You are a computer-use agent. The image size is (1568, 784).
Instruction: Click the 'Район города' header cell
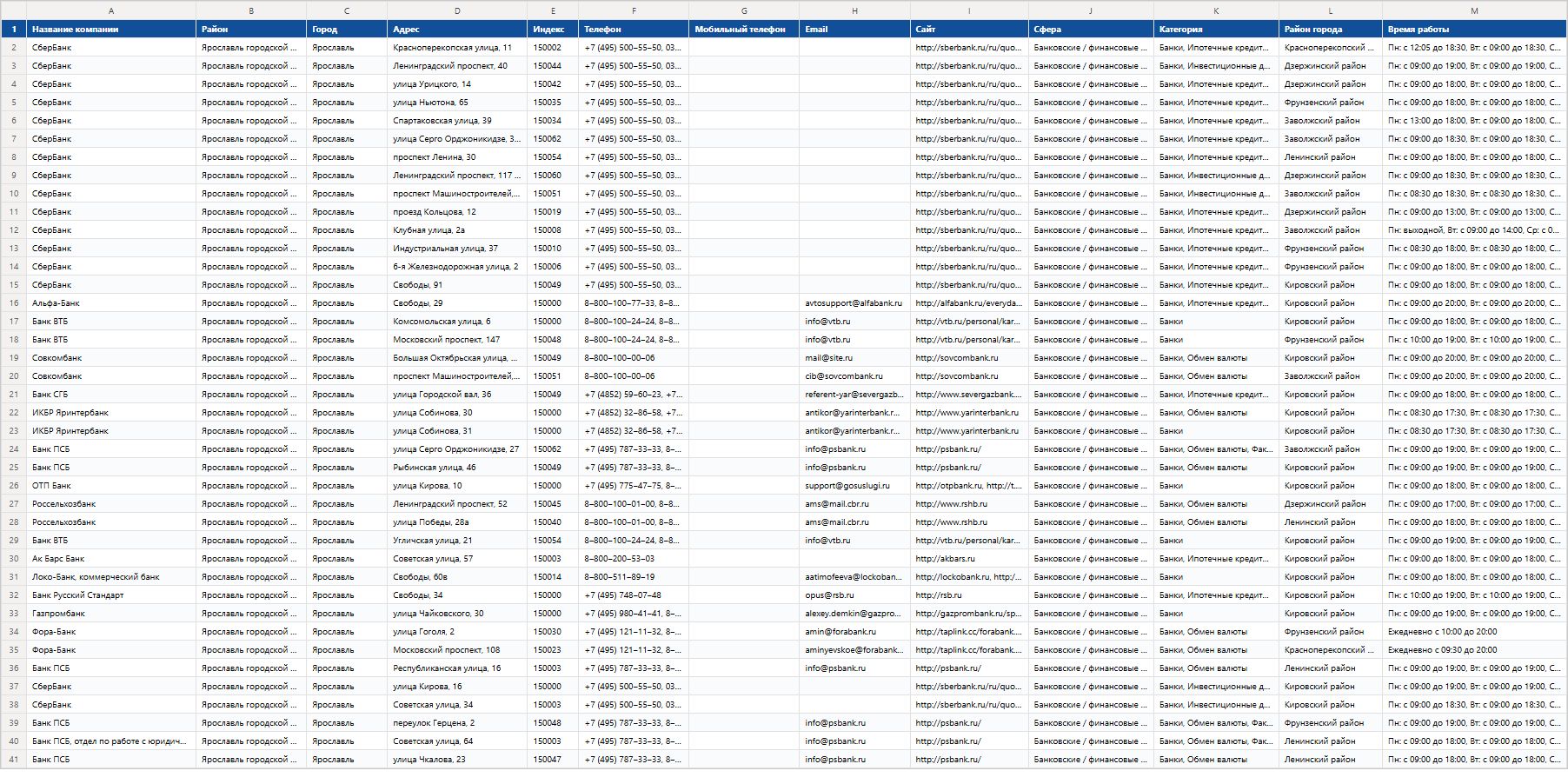(1331, 30)
